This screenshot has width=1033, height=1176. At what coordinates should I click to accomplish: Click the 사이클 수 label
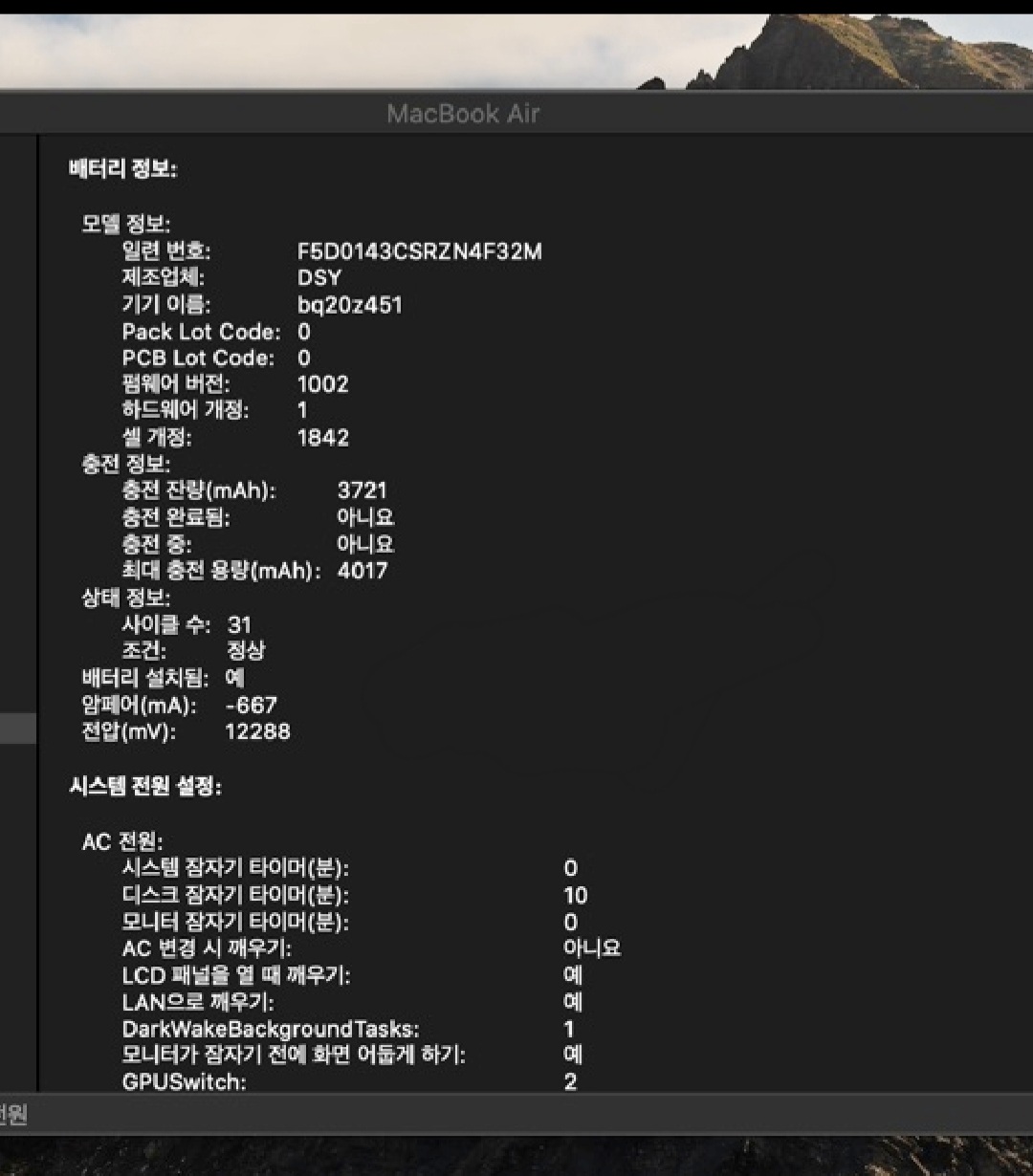tap(166, 625)
